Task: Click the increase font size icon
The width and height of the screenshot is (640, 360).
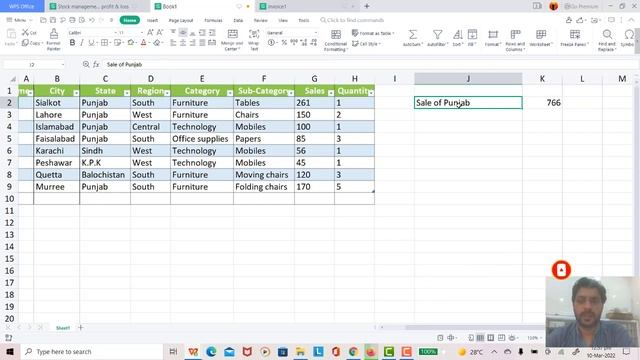Action: [150, 32]
